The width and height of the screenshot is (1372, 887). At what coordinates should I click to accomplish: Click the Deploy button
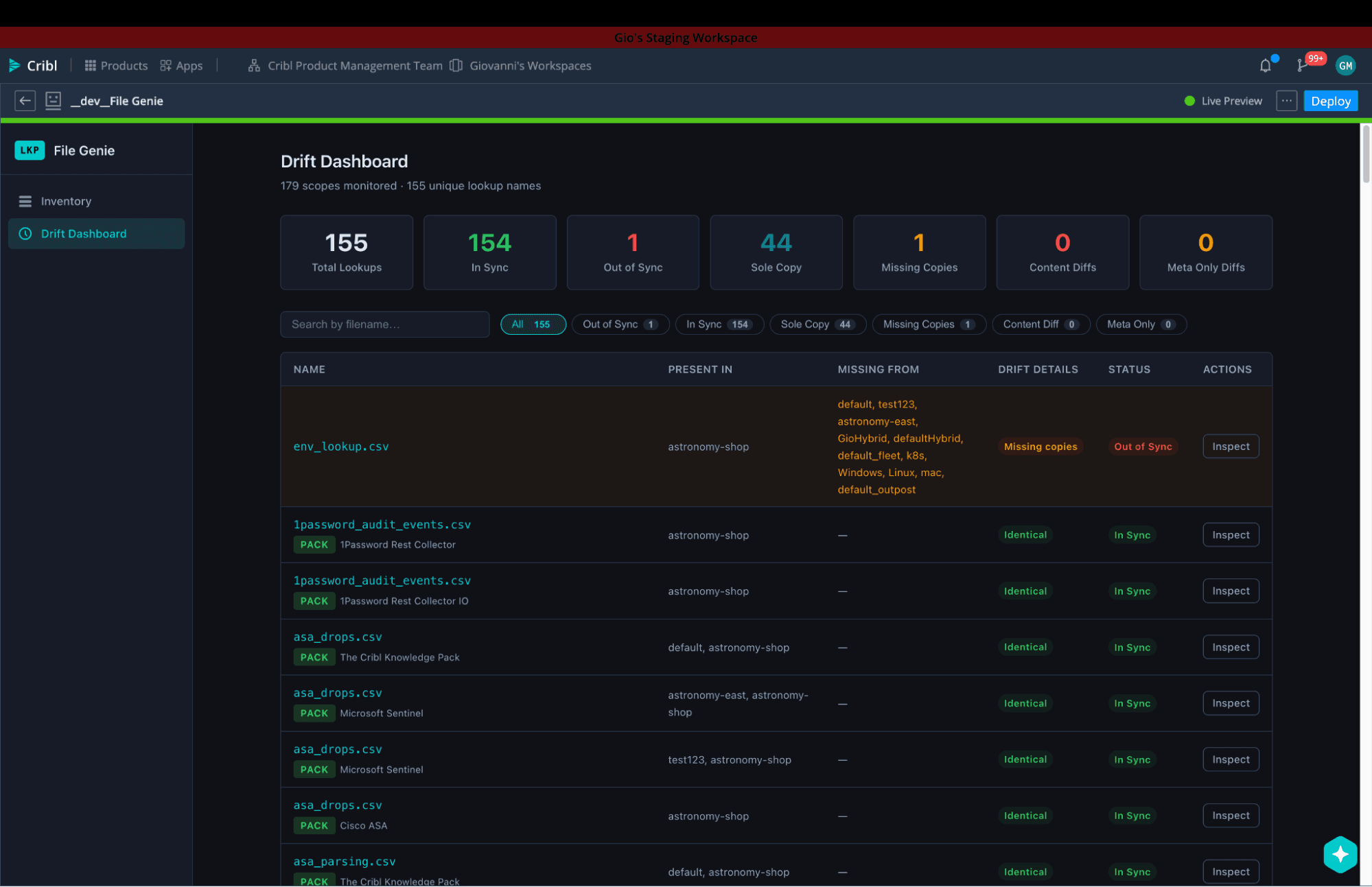[x=1330, y=101]
